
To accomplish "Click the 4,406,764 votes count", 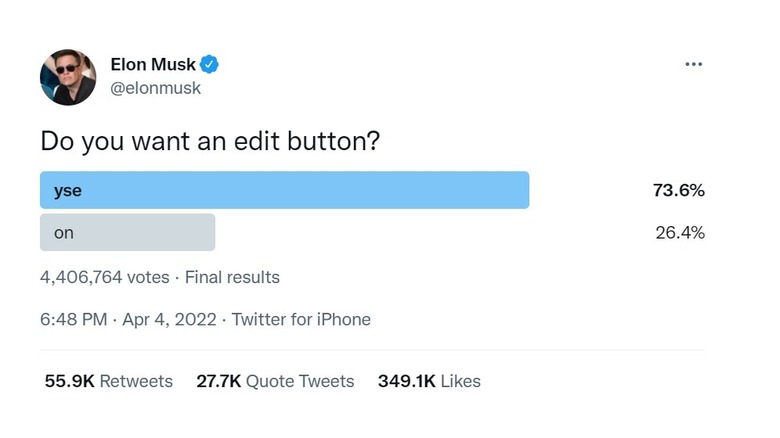I will click(x=105, y=277).
